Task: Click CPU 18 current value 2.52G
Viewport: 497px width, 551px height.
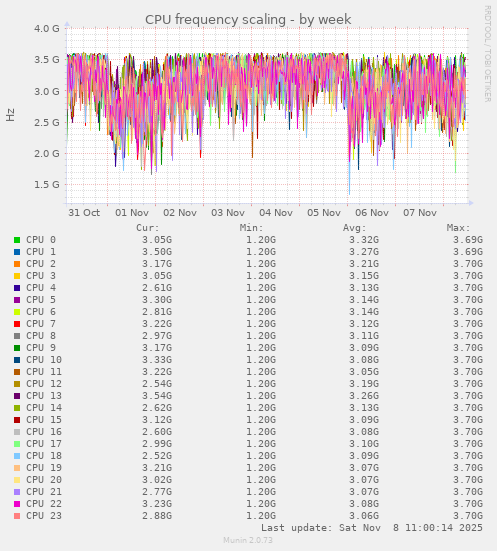Action: coord(157,456)
